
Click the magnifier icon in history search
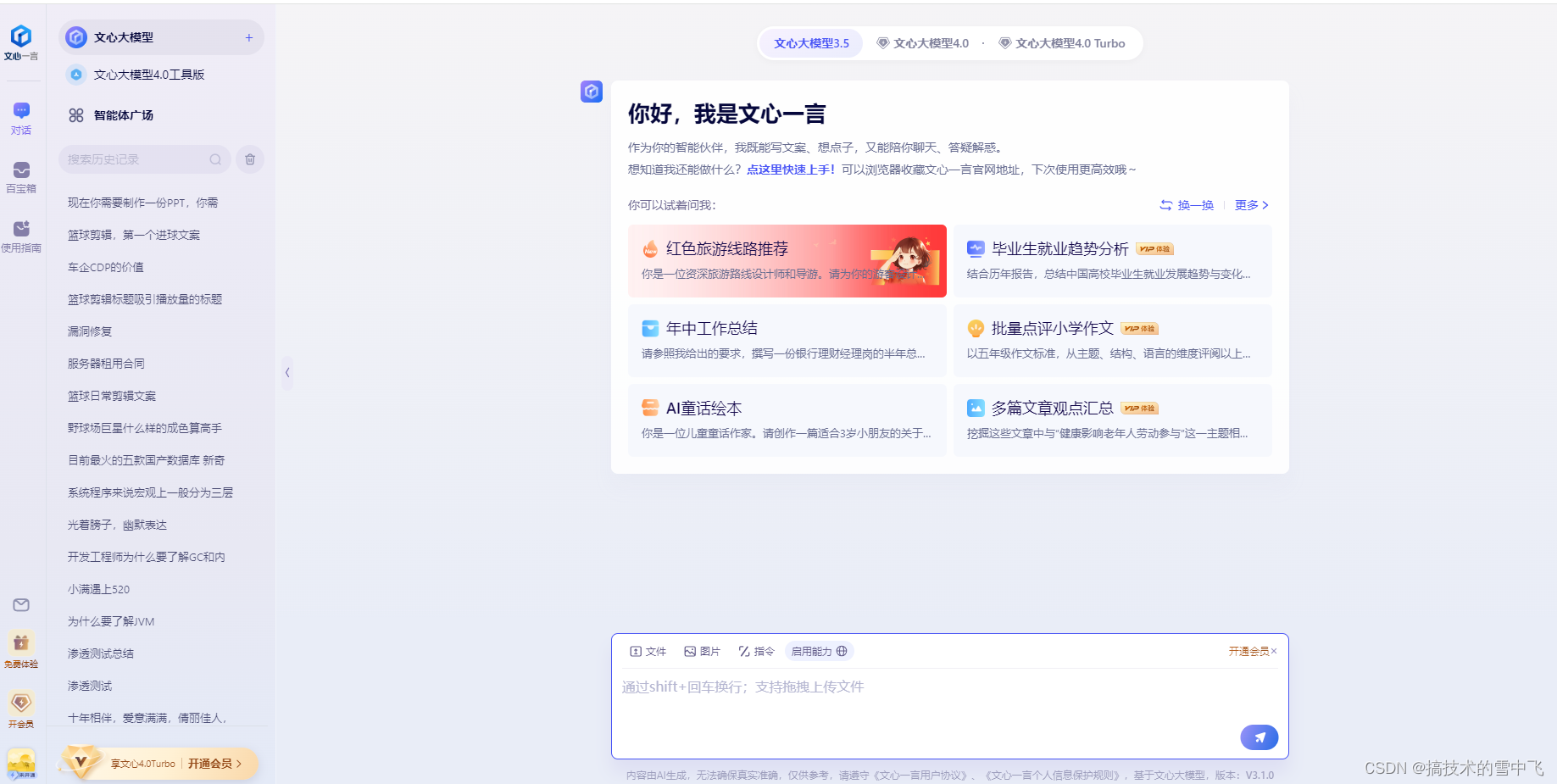pyautogui.click(x=215, y=159)
